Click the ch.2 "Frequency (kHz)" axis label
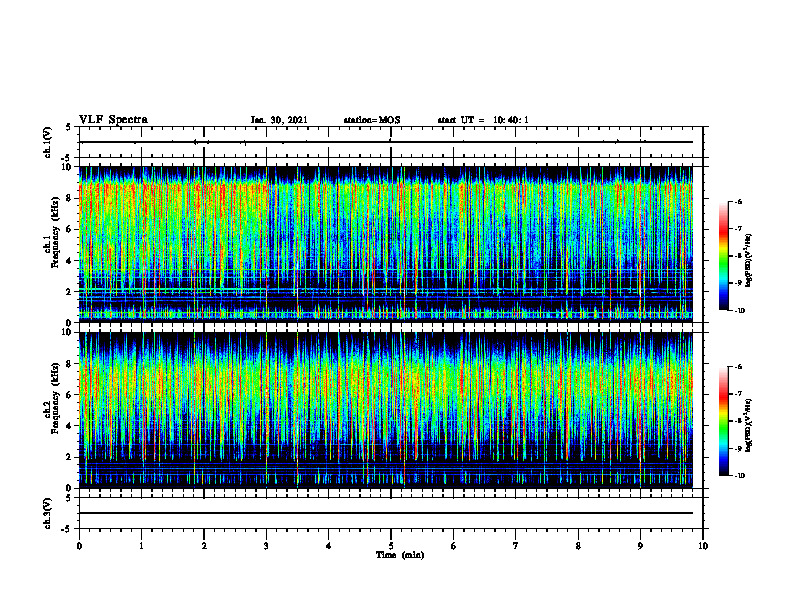 coord(55,398)
